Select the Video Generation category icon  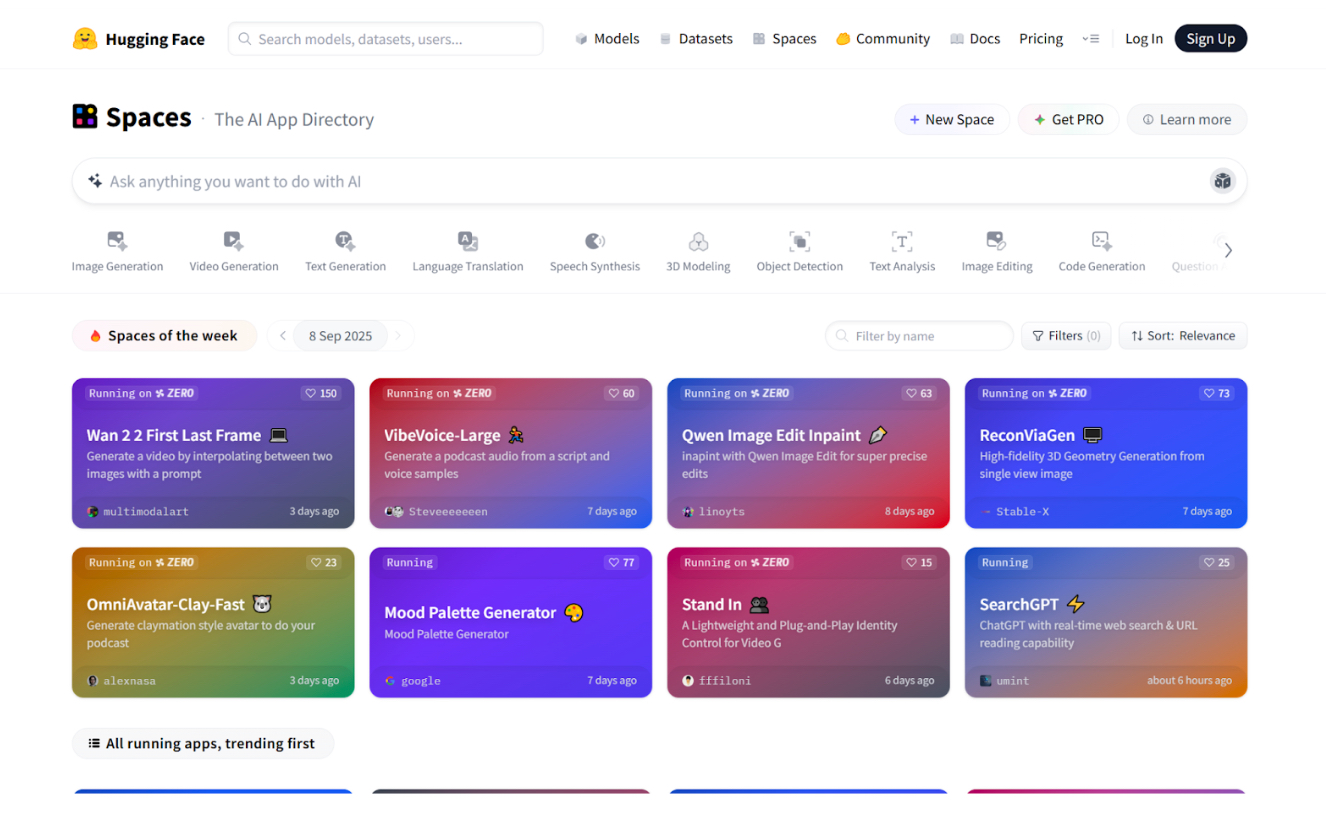[233, 241]
